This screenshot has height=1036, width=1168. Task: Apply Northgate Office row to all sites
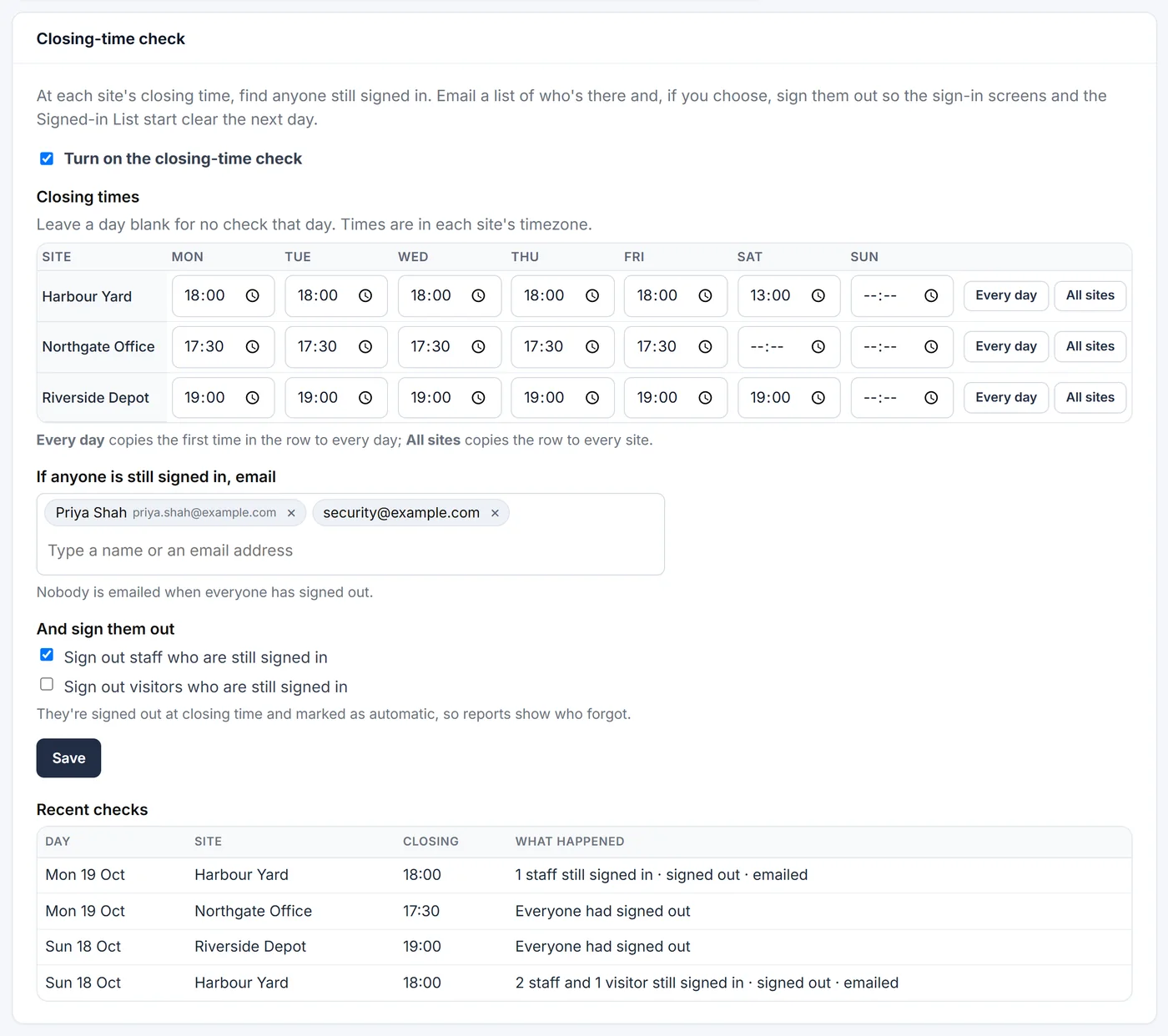point(1090,347)
